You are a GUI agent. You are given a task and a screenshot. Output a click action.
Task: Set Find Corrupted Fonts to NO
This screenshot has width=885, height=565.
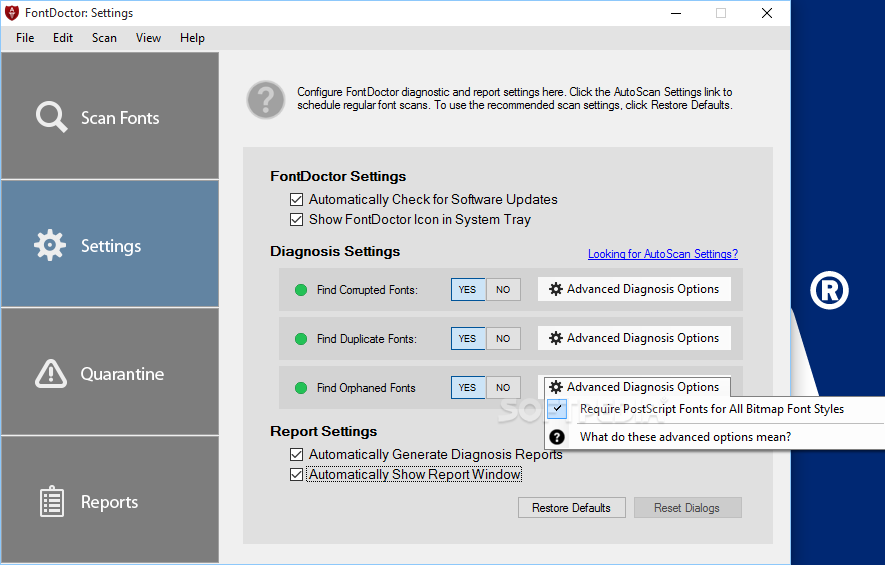[503, 290]
